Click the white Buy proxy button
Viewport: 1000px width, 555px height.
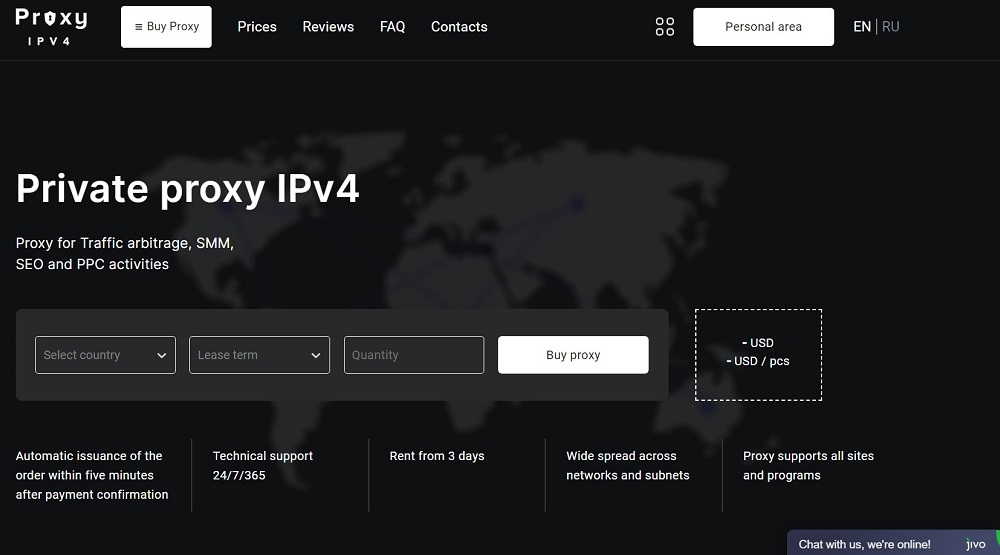(573, 355)
